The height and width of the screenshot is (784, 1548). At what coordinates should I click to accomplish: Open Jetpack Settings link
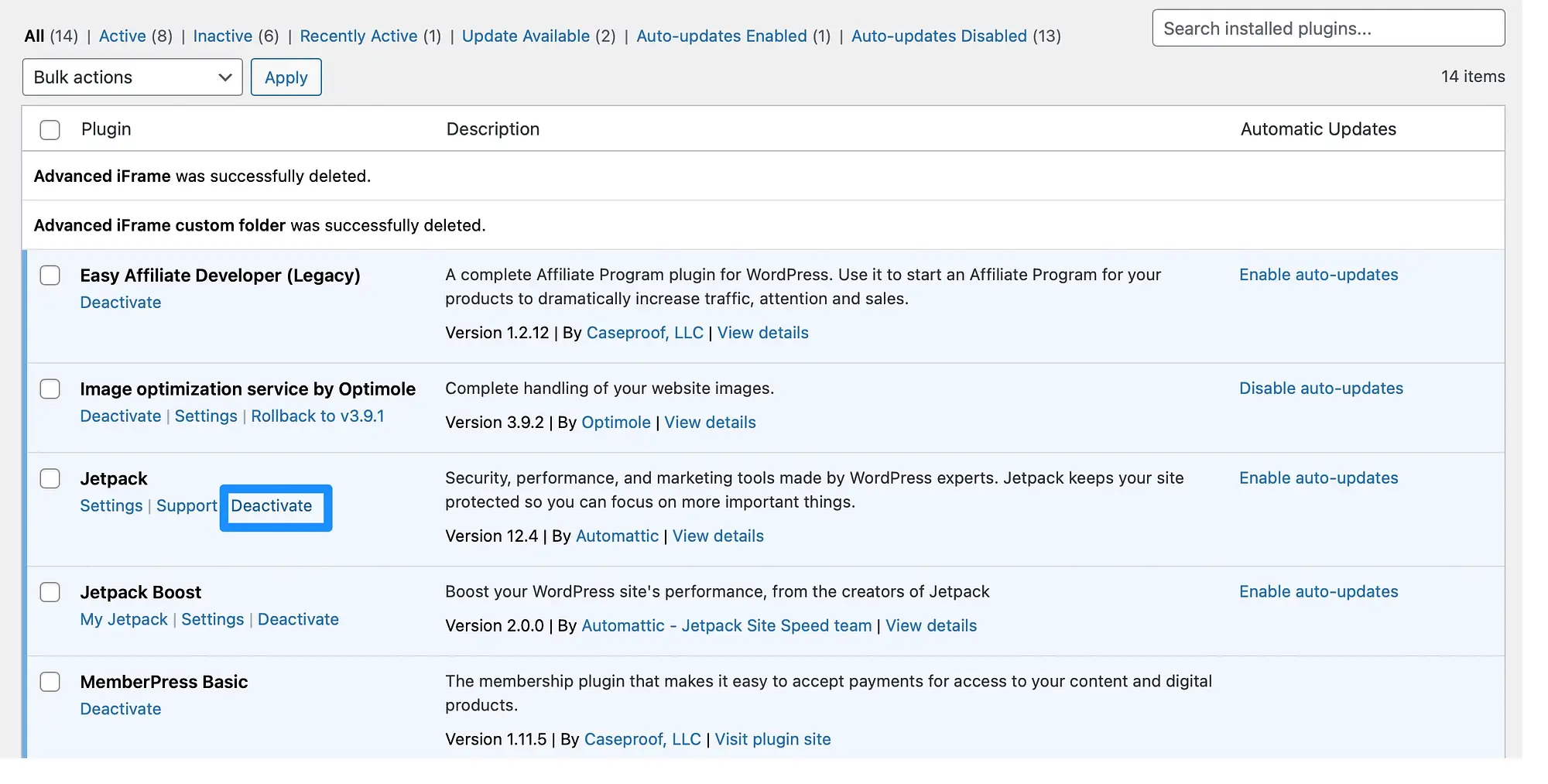coord(111,506)
